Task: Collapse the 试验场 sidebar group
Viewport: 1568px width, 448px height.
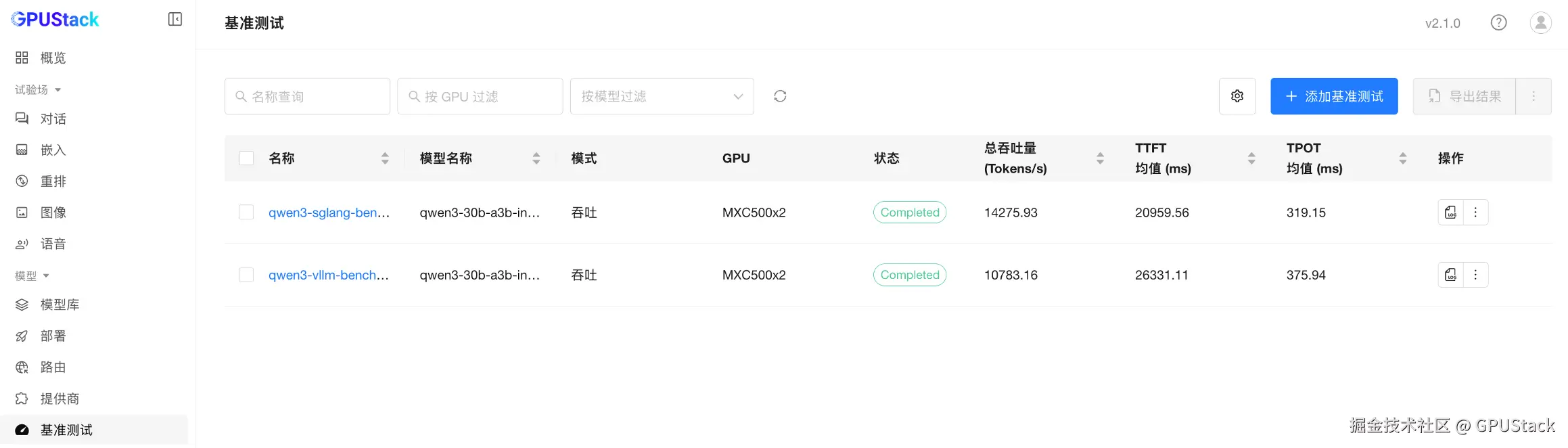Action: click(38, 90)
